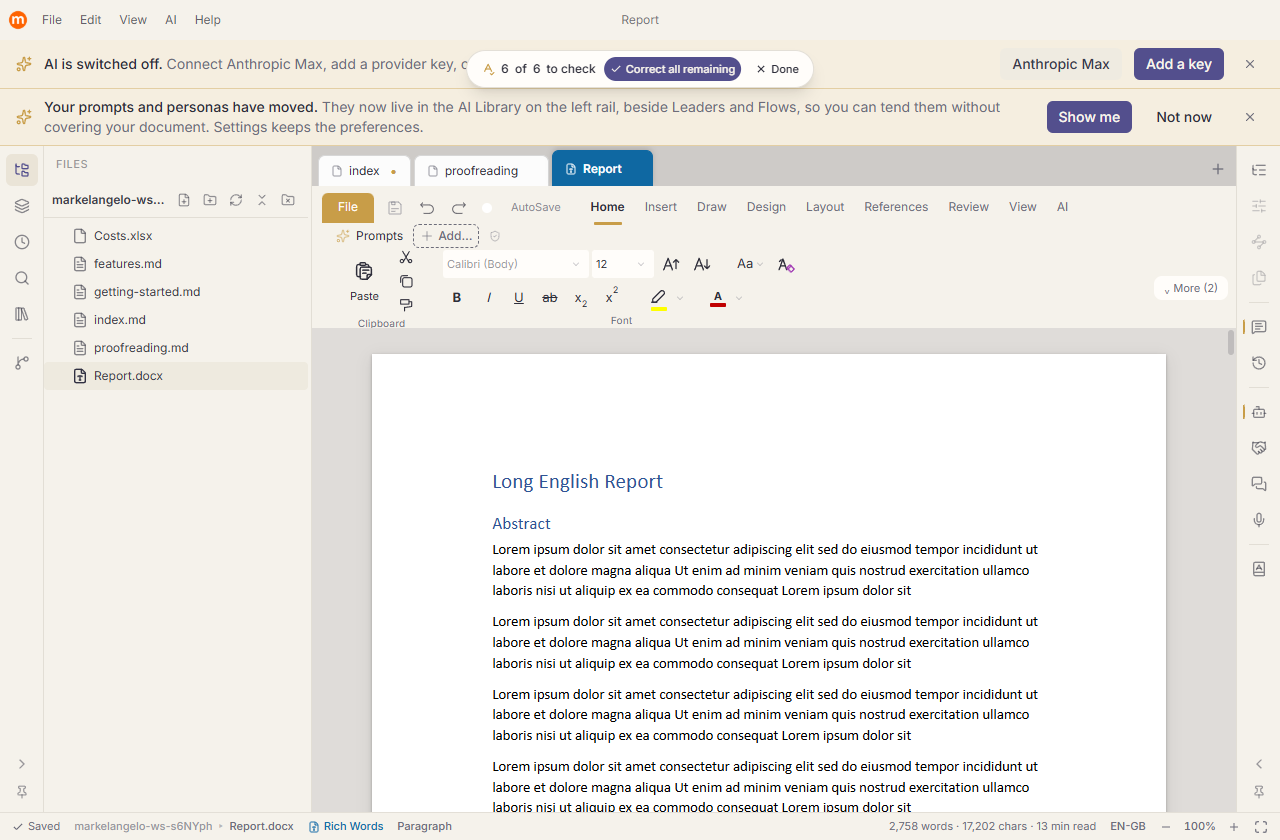Open the outline panel icon in right rail
Screen dimensions: 1280x840
[1259, 170]
